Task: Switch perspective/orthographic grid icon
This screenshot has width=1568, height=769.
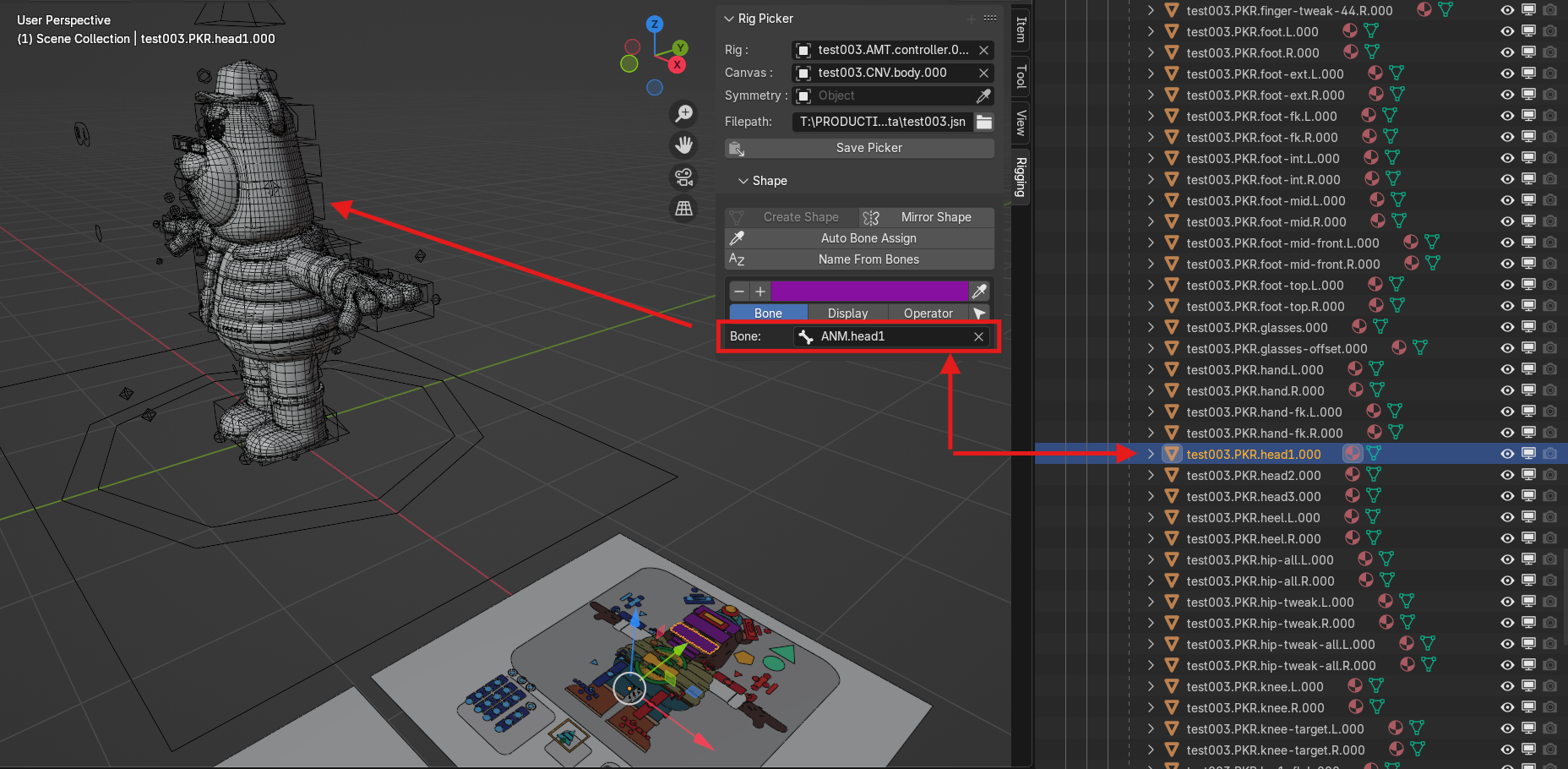Action: click(683, 208)
